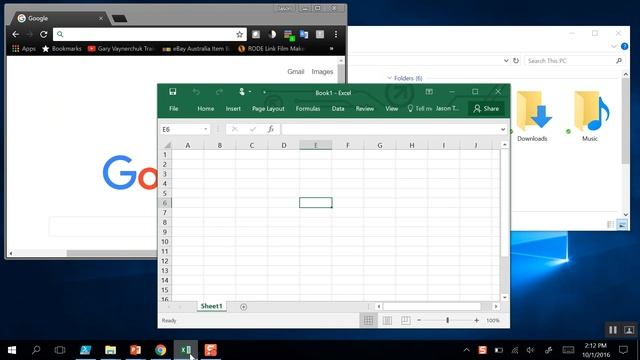
Task: Select the Sheet1 worksheet tab
Action: point(211,306)
